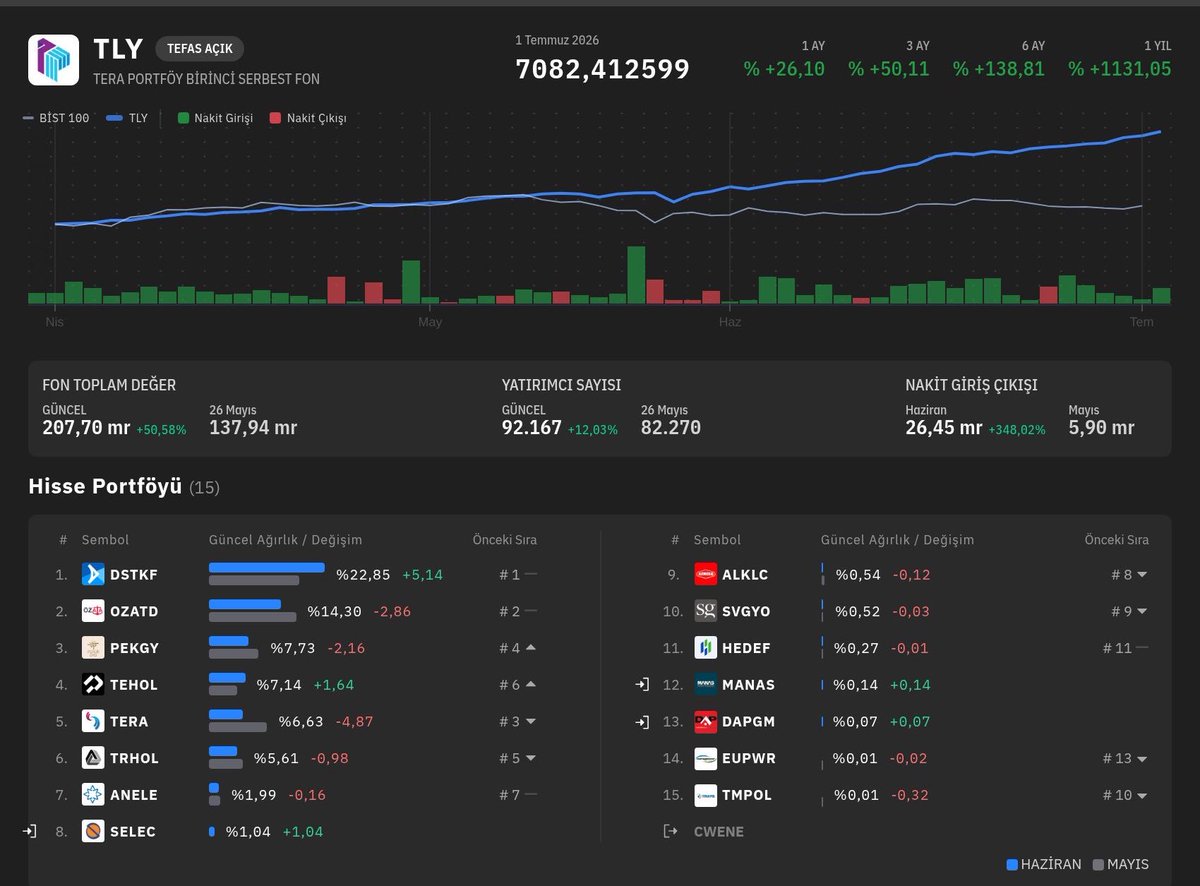The image size is (1200, 886).
Task: Click the HEDEF stock logo
Action: tap(706, 648)
